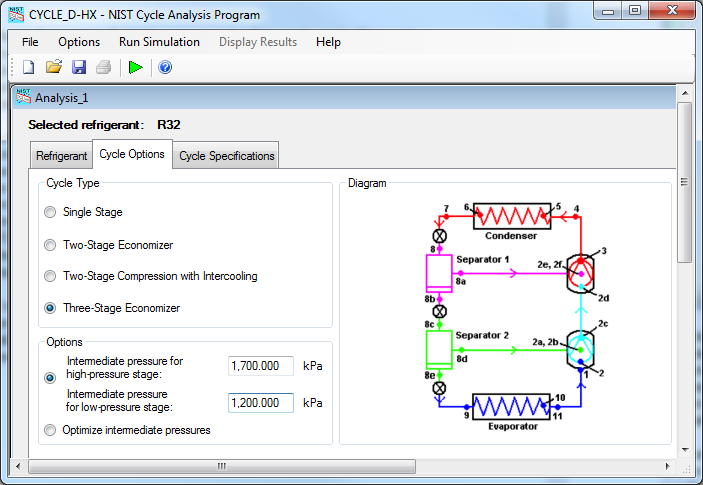Maximize the CYCLE_D-HX window
The width and height of the screenshot is (703, 485).
[635, 11]
